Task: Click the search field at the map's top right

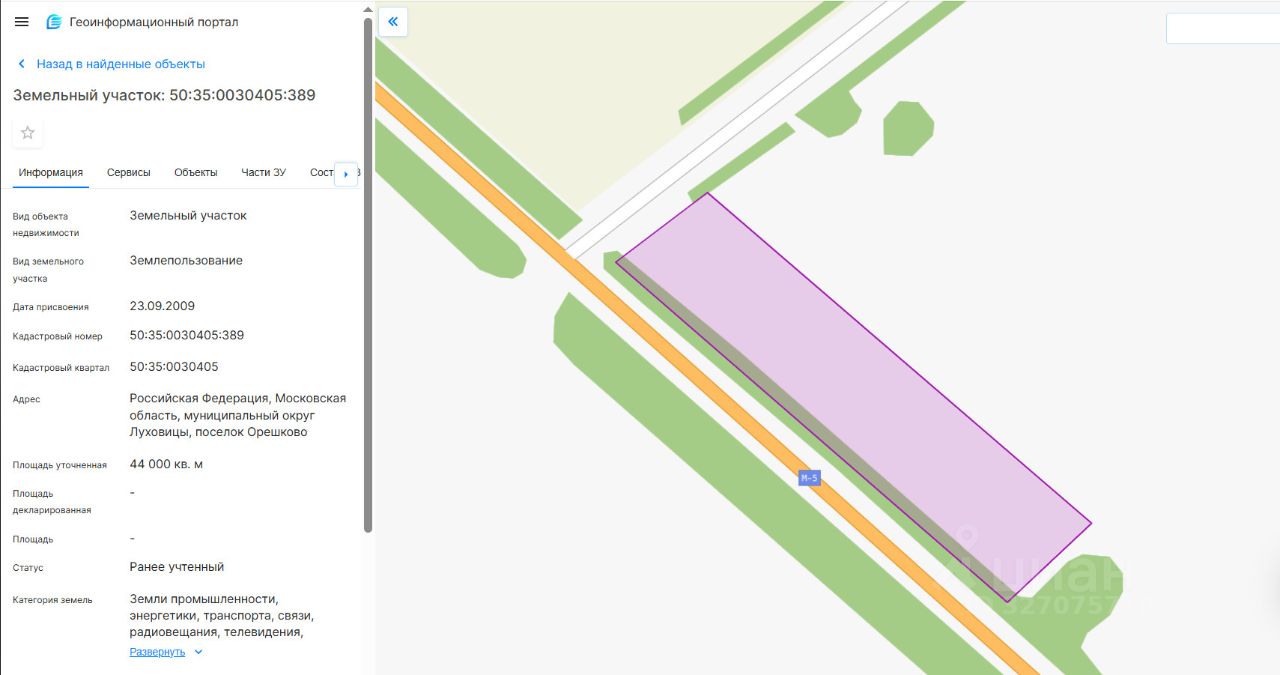Action: pyautogui.click(x=1223, y=28)
